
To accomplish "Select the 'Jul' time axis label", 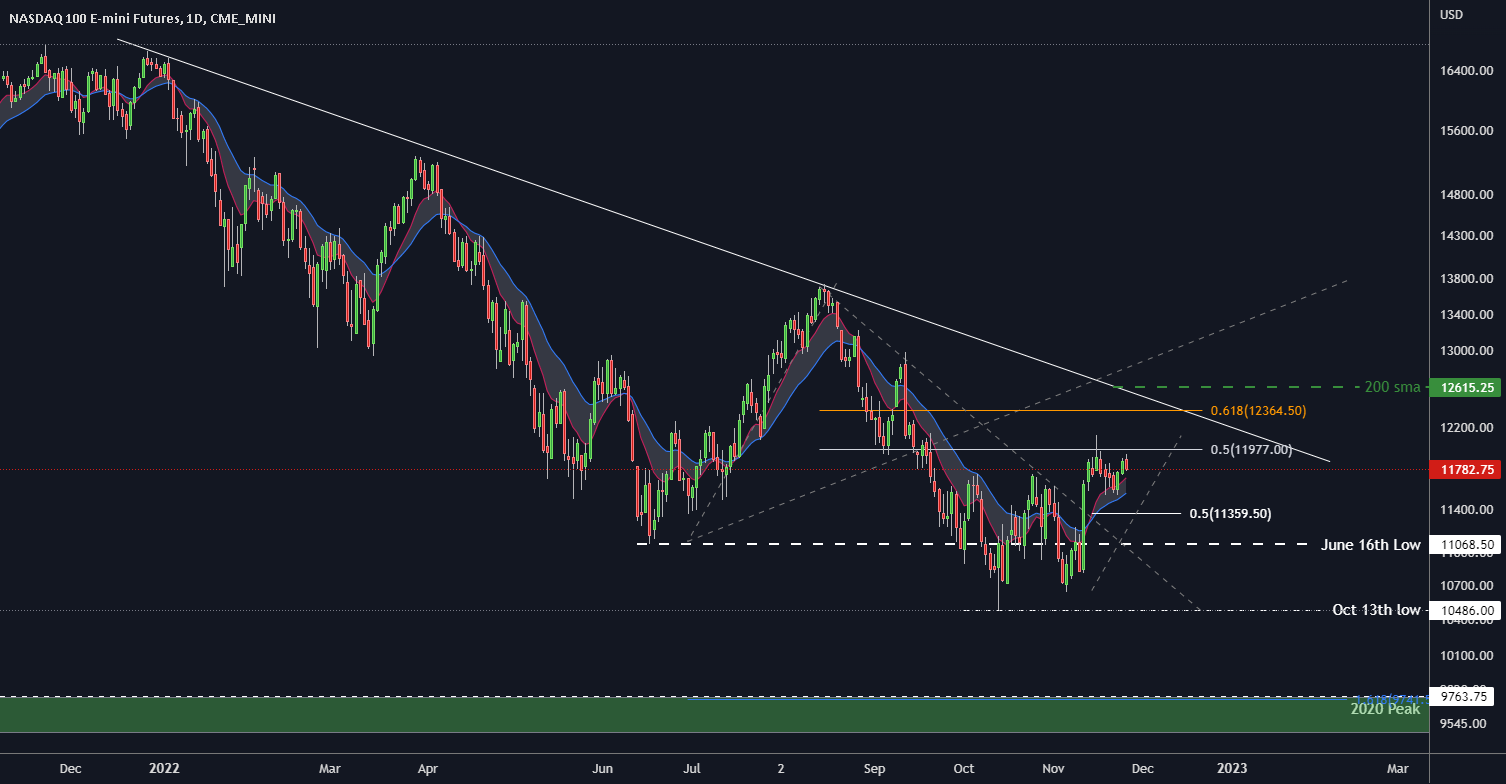I will pyautogui.click(x=691, y=769).
